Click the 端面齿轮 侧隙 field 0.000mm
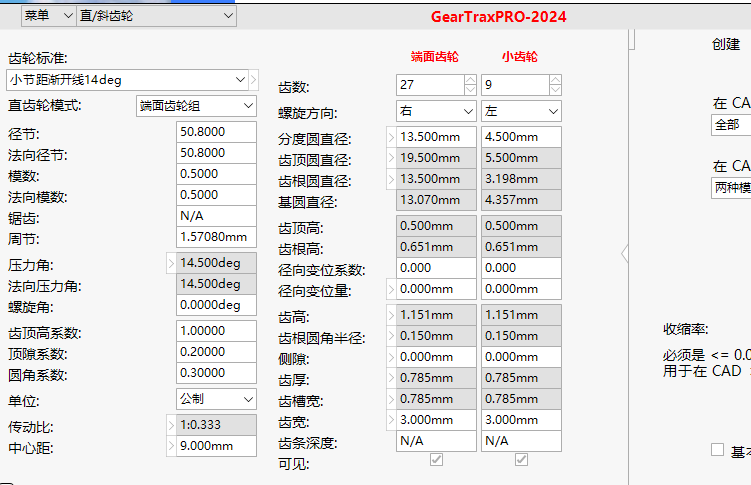The image size is (751, 485). click(436, 357)
